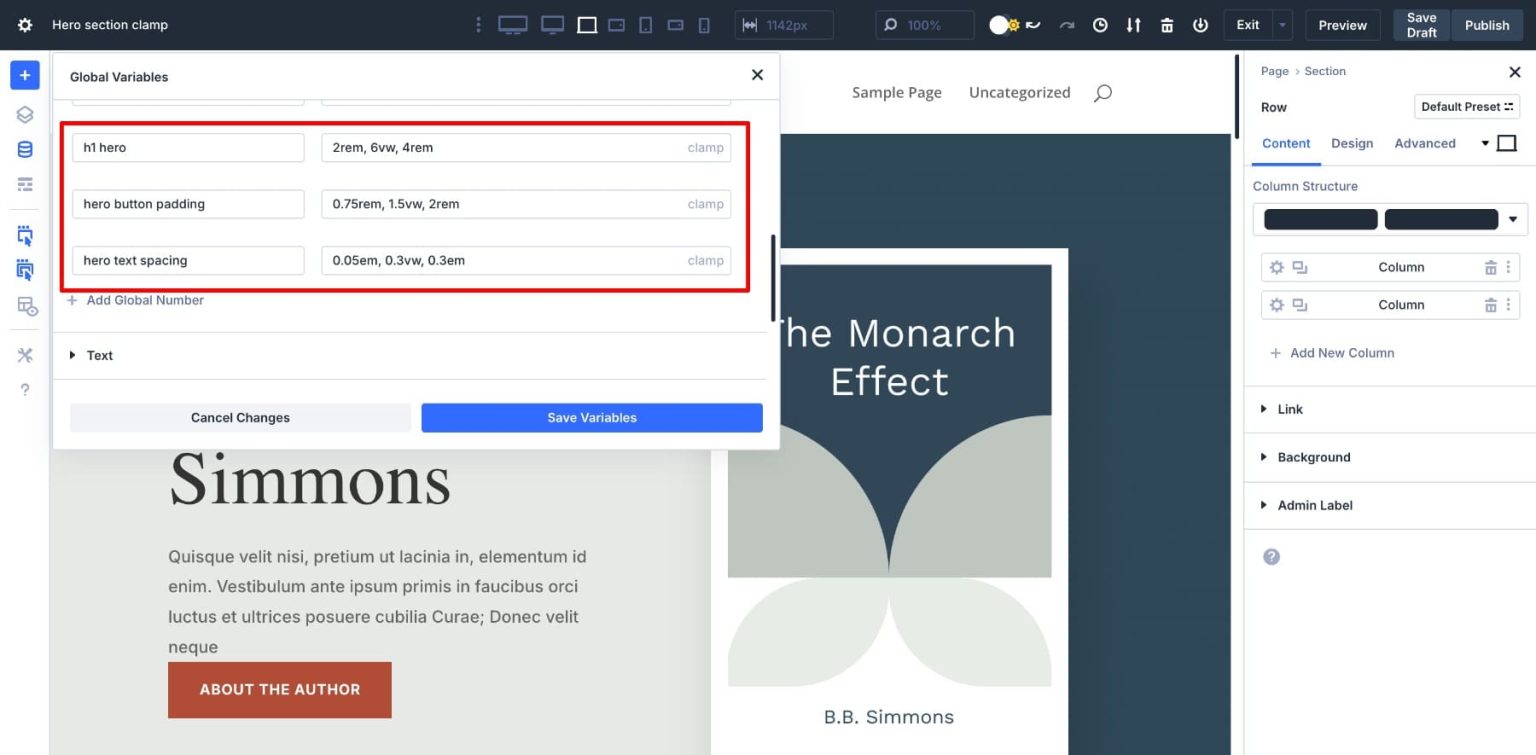The image size is (1536, 755).
Task: Select the Advanced tab in Row settings
Action: pyautogui.click(x=1424, y=143)
